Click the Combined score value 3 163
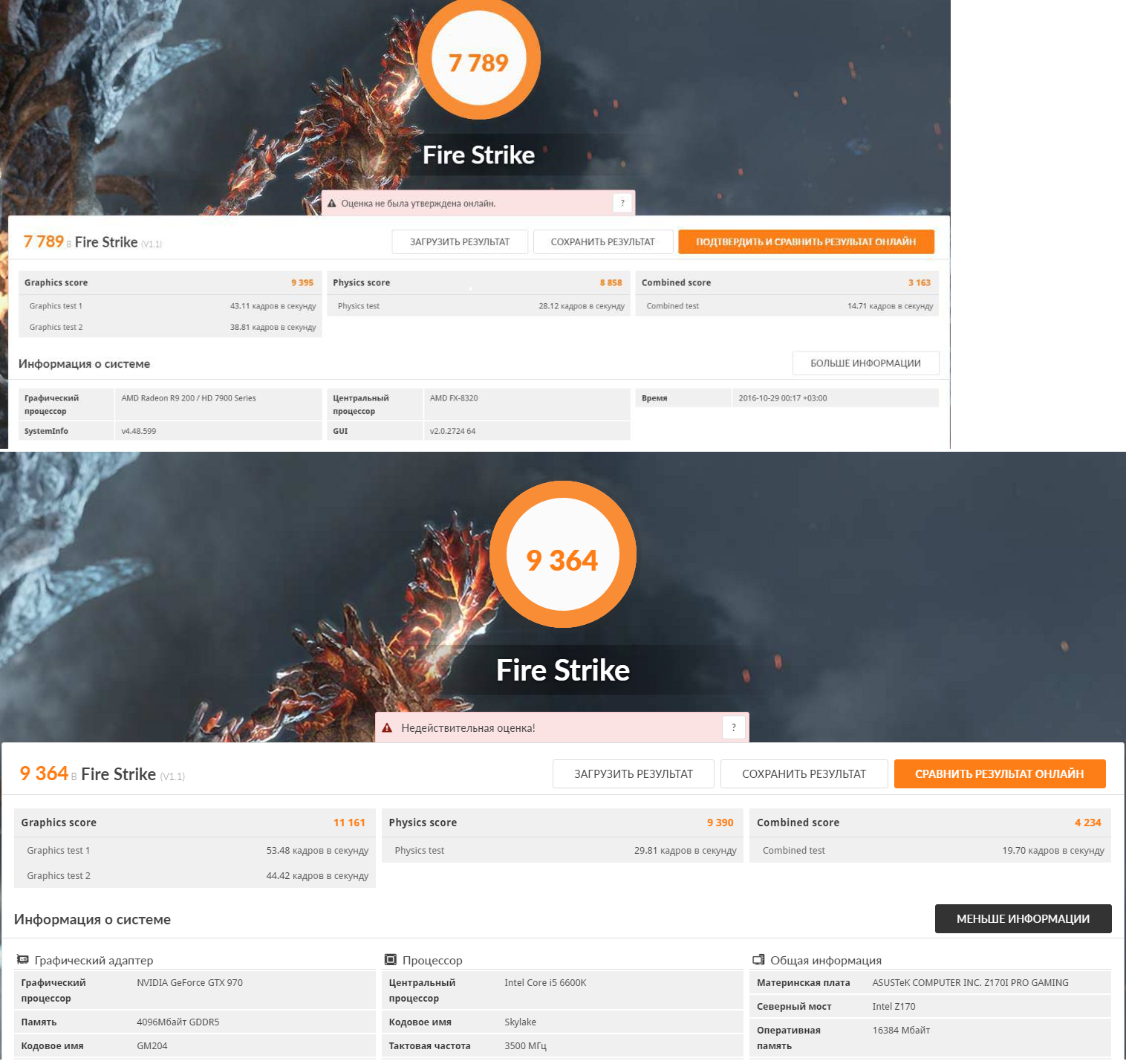Screen dimensions: 1126x1064 coord(920,282)
